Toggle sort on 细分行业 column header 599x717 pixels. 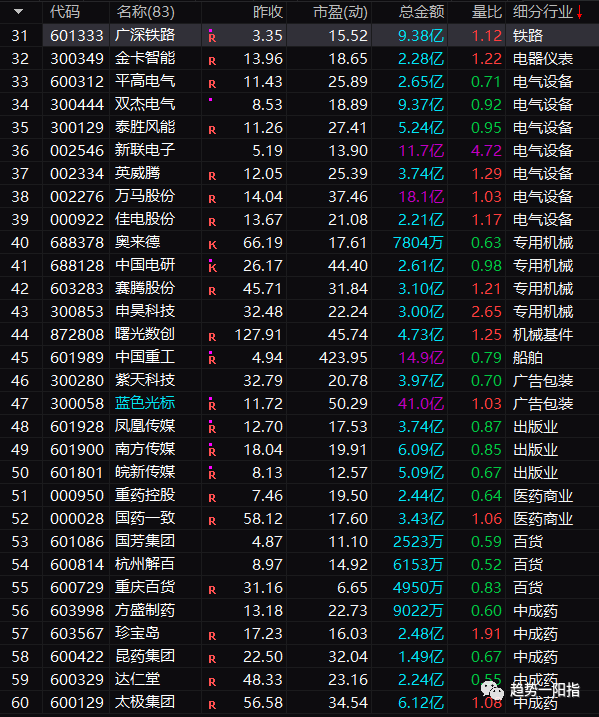543,12
